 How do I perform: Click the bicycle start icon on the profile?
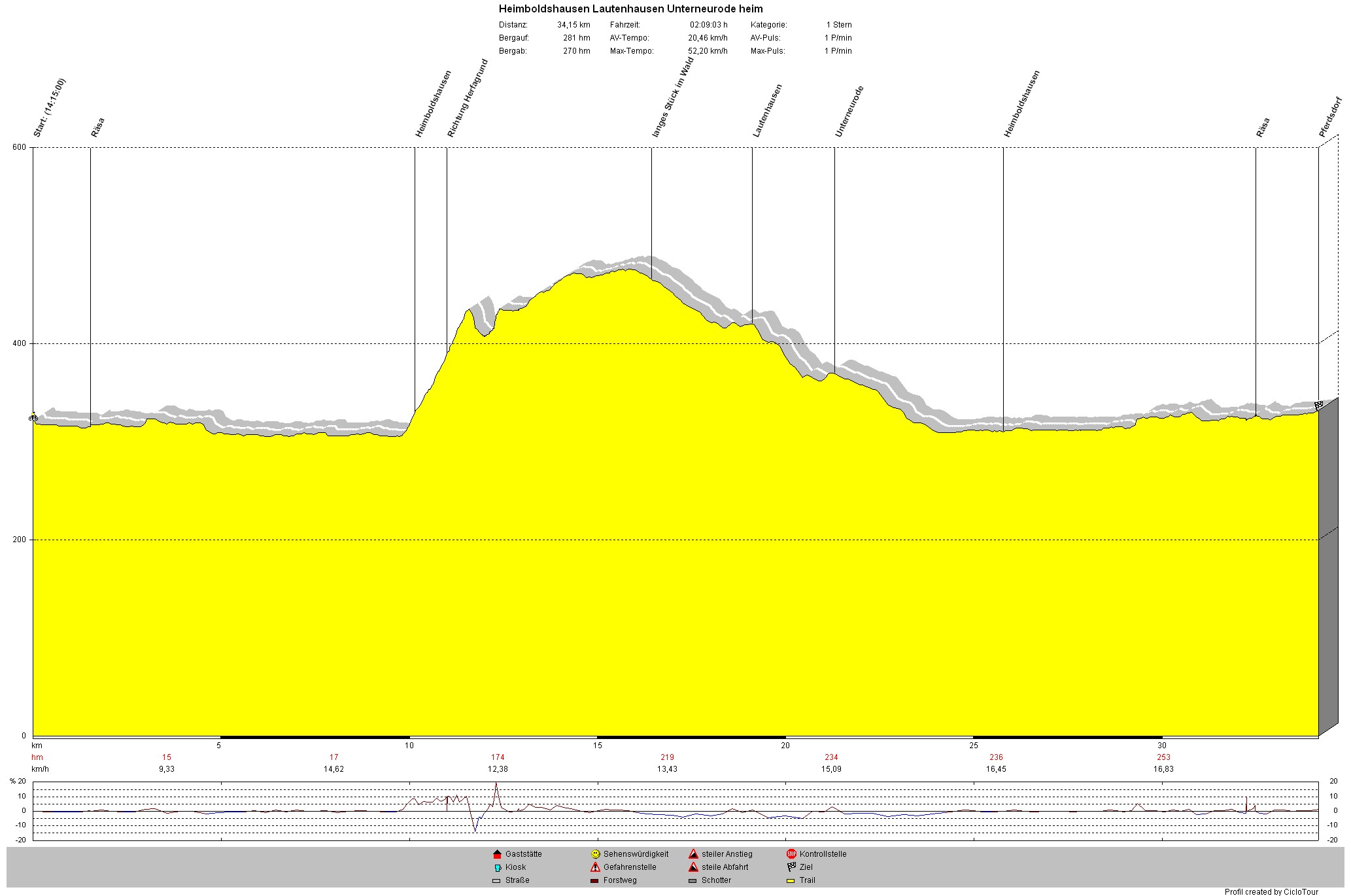[x=33, y=417]
